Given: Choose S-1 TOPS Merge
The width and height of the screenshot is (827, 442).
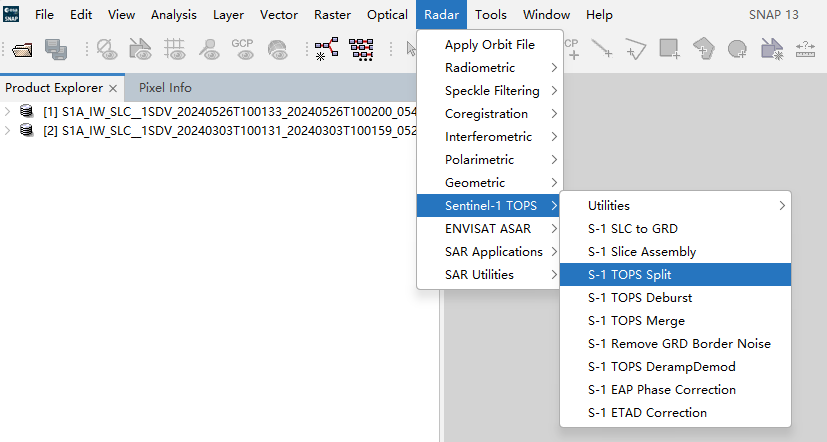Looking at the screenshot, I should [x=676, y=321].
